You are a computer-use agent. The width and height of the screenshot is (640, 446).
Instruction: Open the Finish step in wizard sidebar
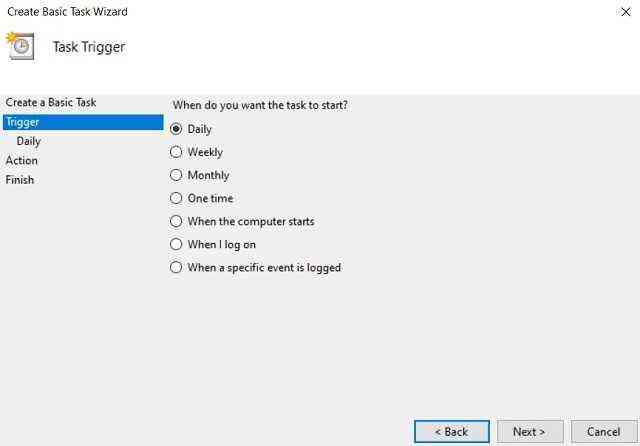pyautogui.click(x=20, y=180)
